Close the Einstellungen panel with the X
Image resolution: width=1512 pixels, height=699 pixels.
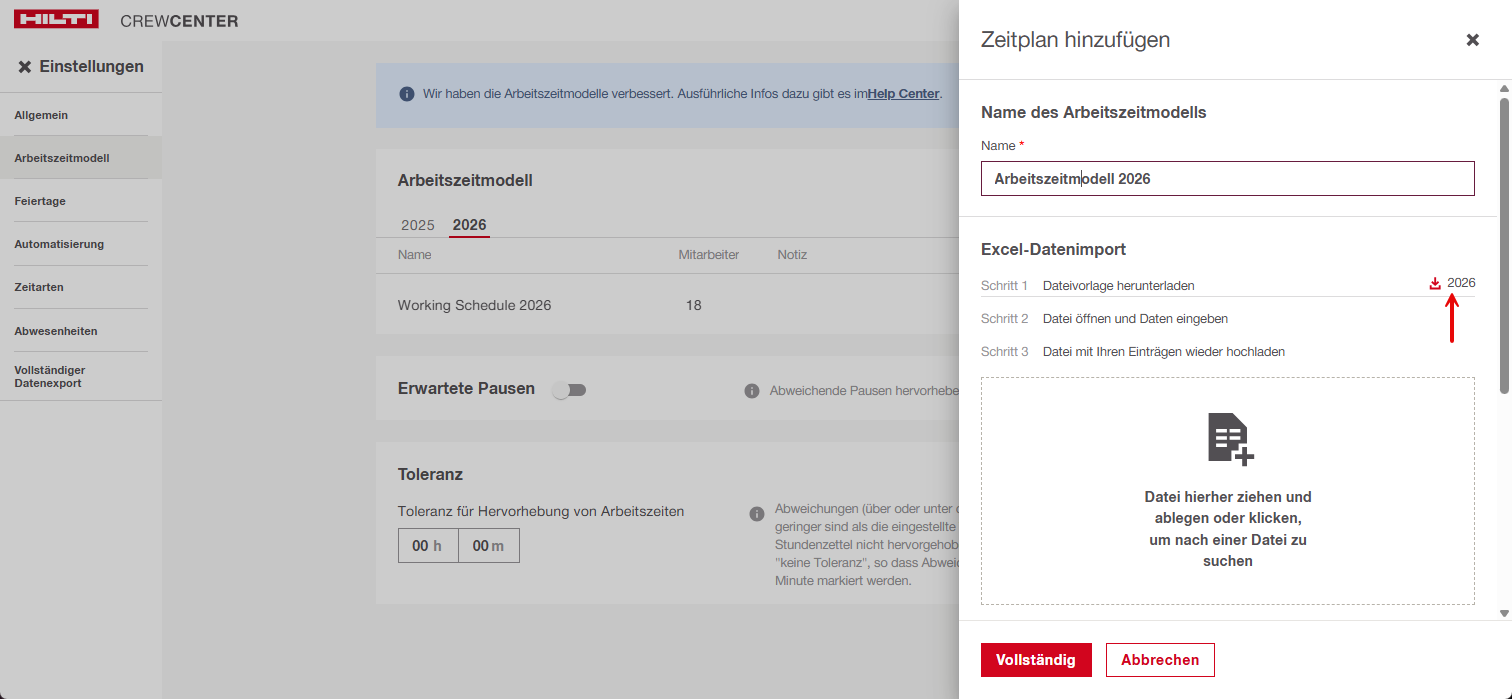[25, 67]
